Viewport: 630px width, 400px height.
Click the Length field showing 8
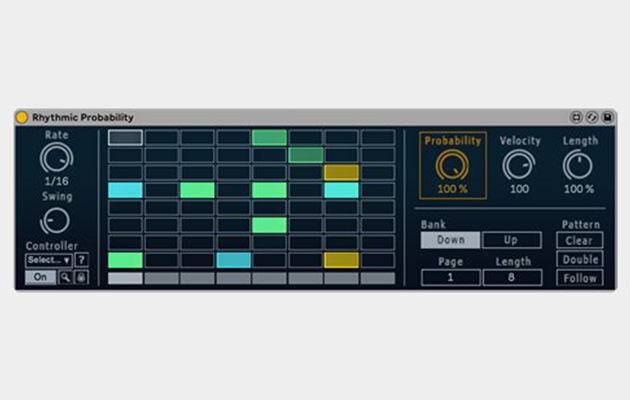point(512,277)
